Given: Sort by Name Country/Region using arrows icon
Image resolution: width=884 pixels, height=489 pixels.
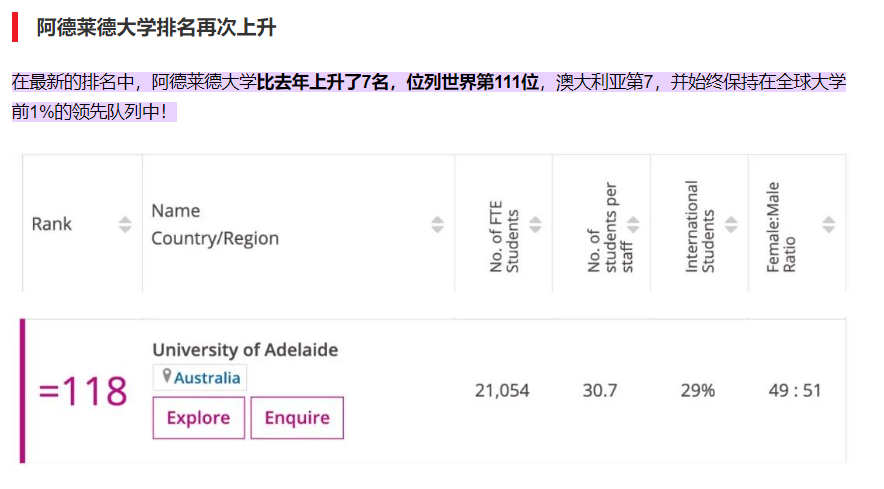Looking at the screenshot, I should 437,225.
